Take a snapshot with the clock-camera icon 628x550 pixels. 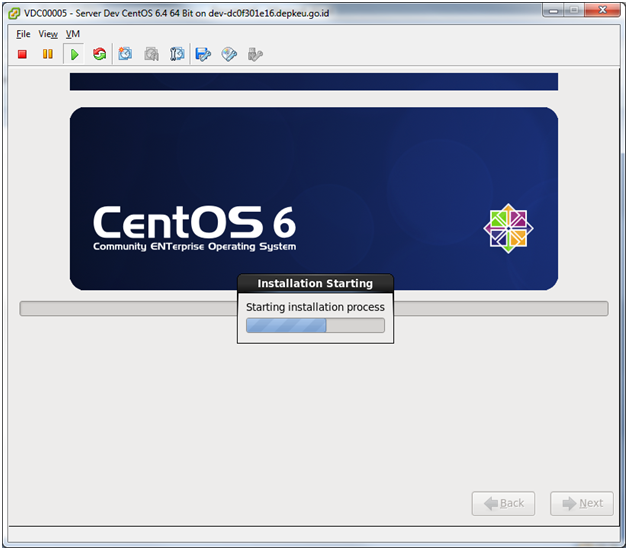click(125, 54)
